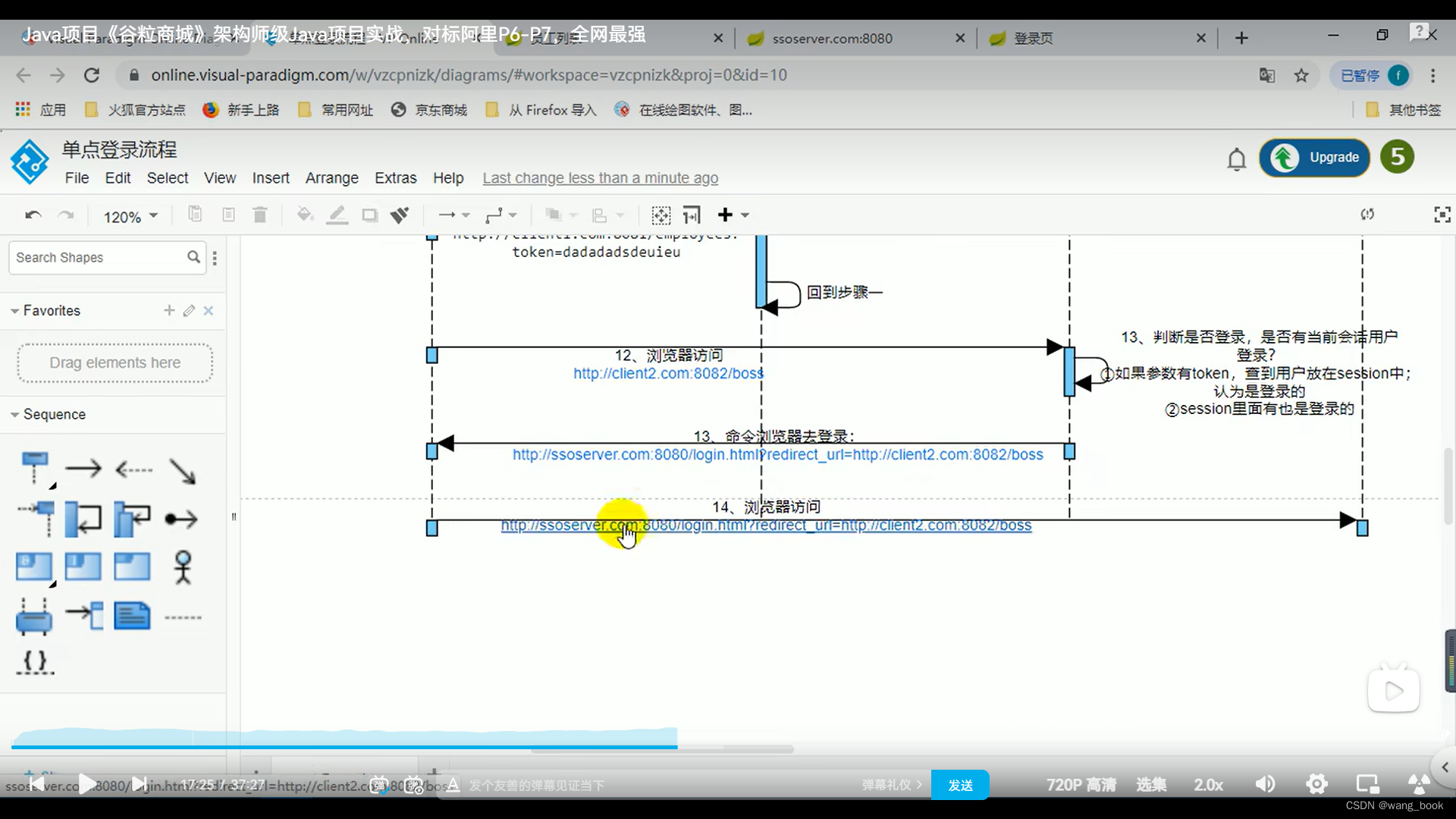Open the Arrange menu
Screen dimensions: 1456x819
[x=332, y=177]
